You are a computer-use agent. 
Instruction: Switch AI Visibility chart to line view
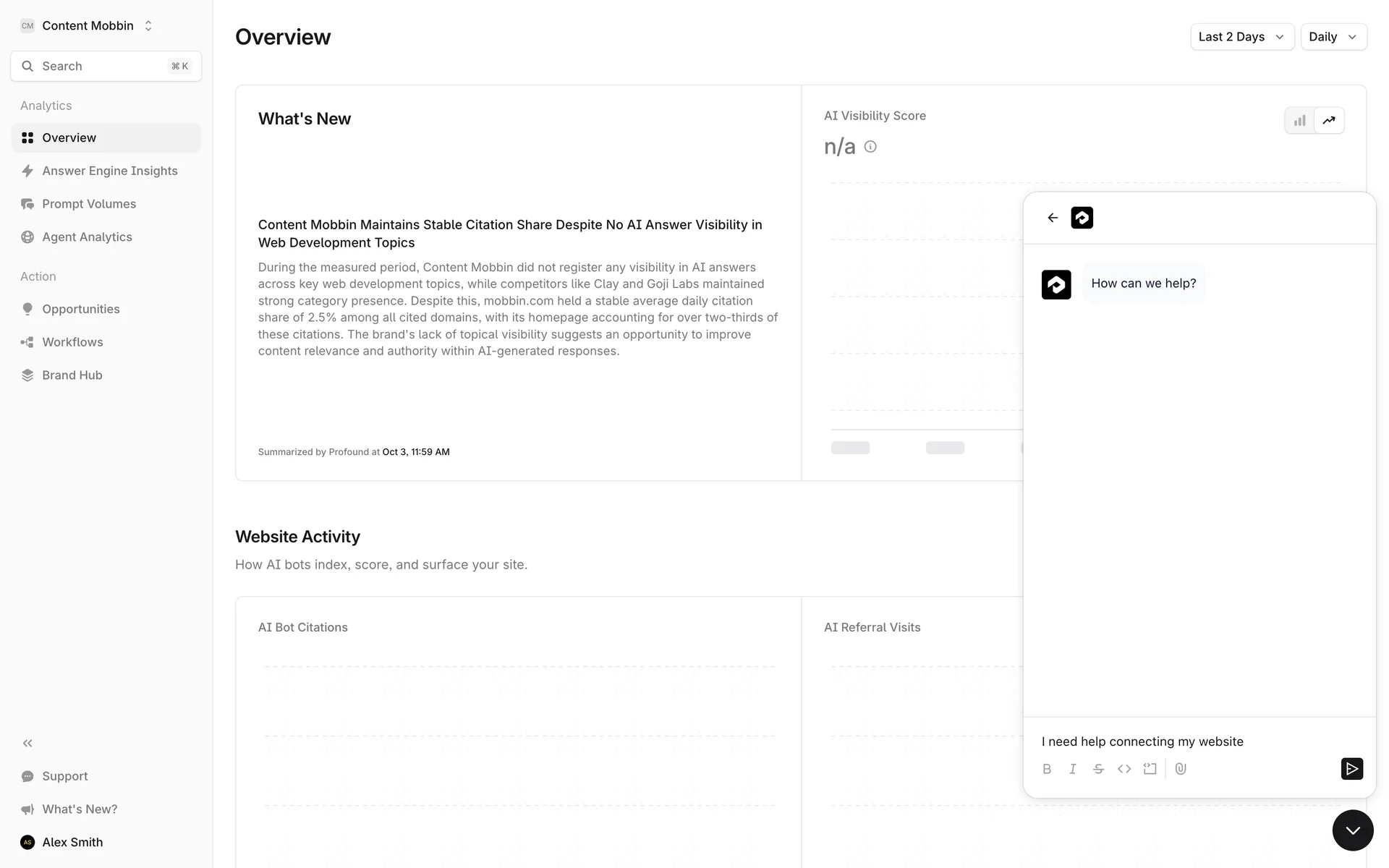(x=1329, y=121)
